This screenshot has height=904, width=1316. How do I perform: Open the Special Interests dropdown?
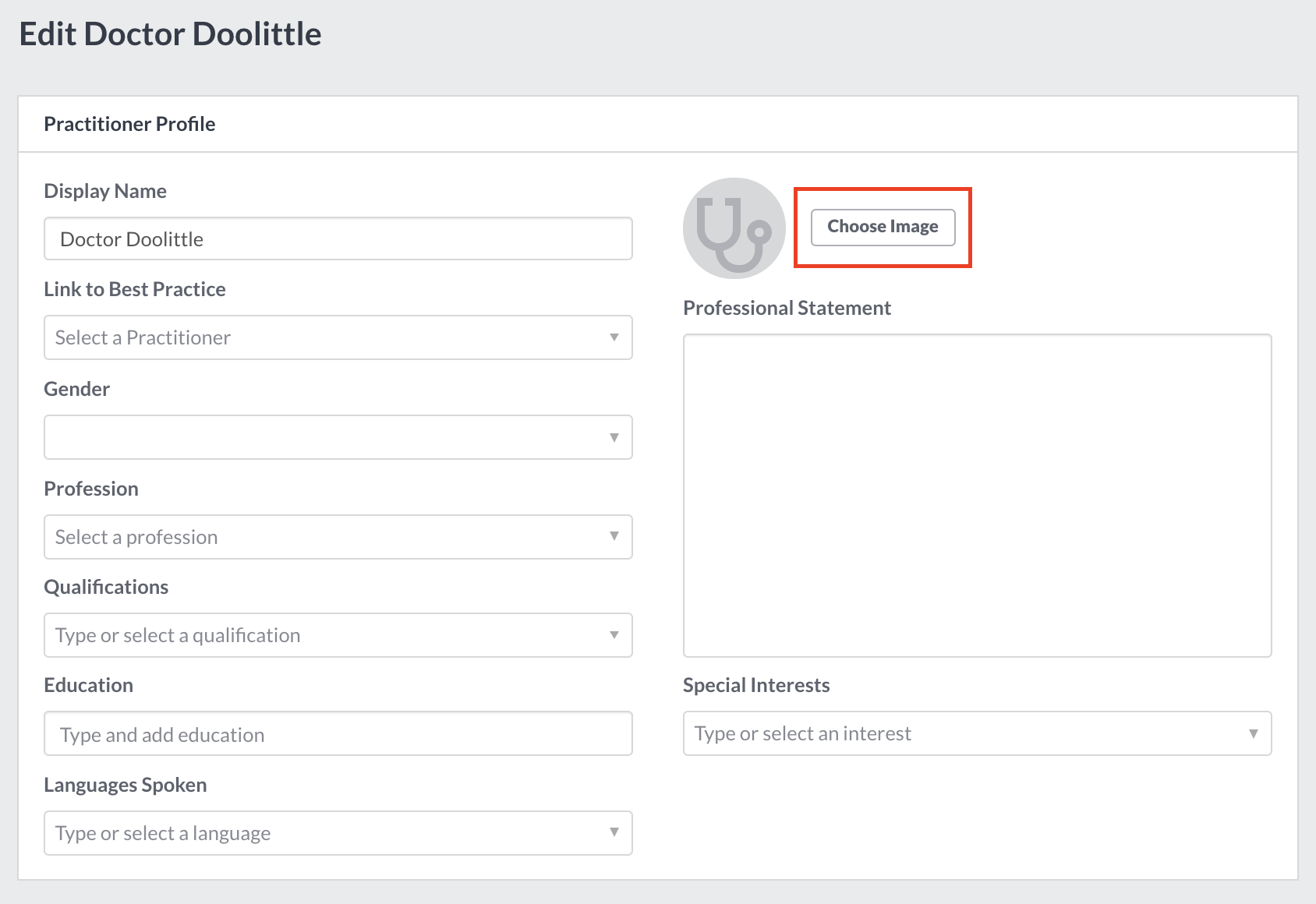[x=977, y=733]
